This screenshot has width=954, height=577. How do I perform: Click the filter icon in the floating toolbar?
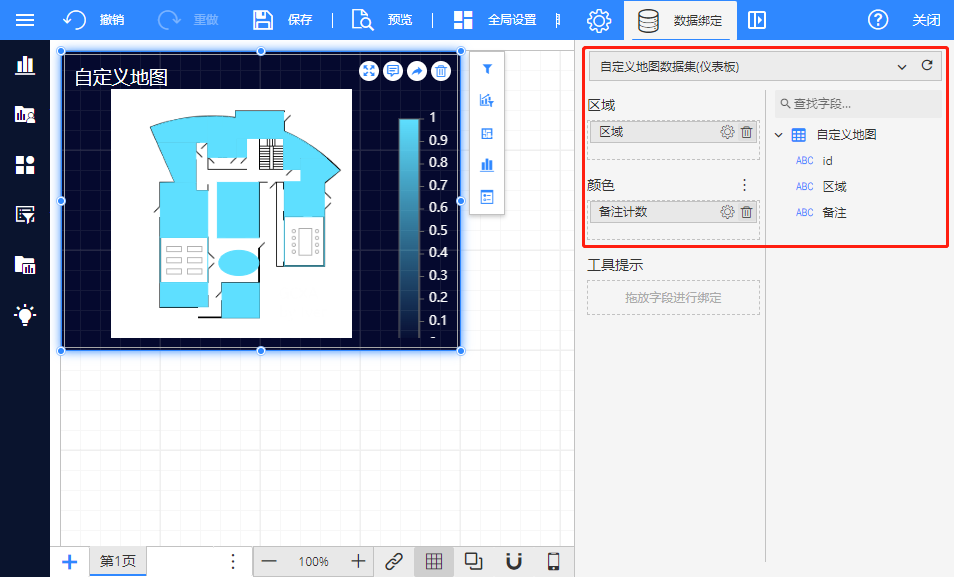click(x=487, y=70)
